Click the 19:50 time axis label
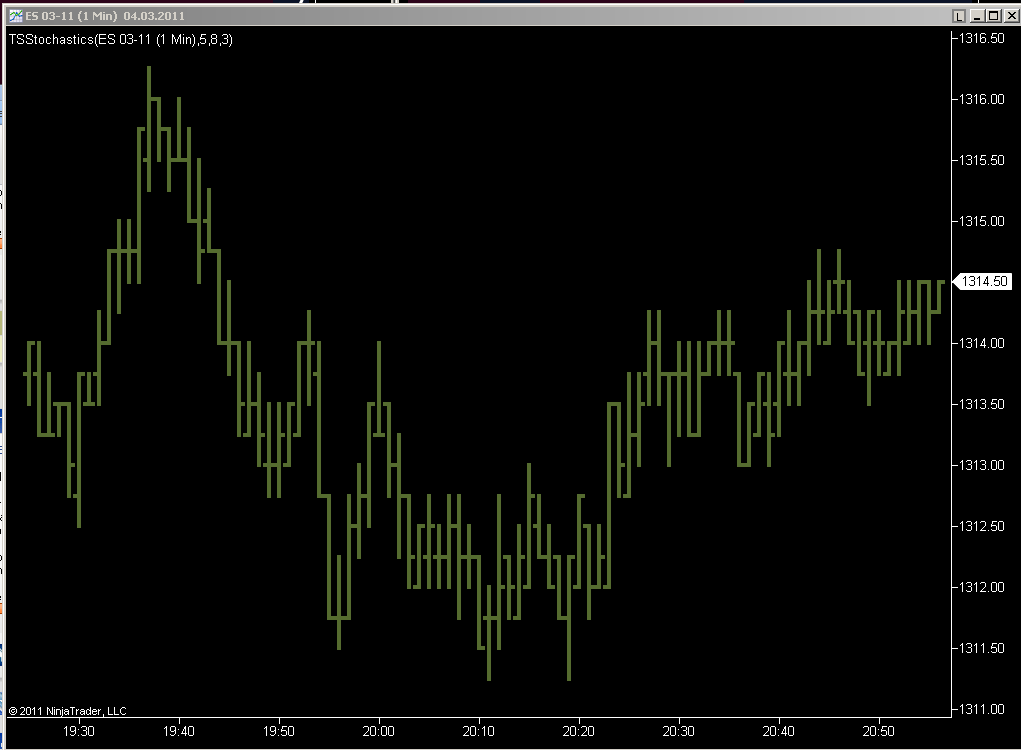The width and height of the screenshot is (1021, 750). tap(279, 731)
